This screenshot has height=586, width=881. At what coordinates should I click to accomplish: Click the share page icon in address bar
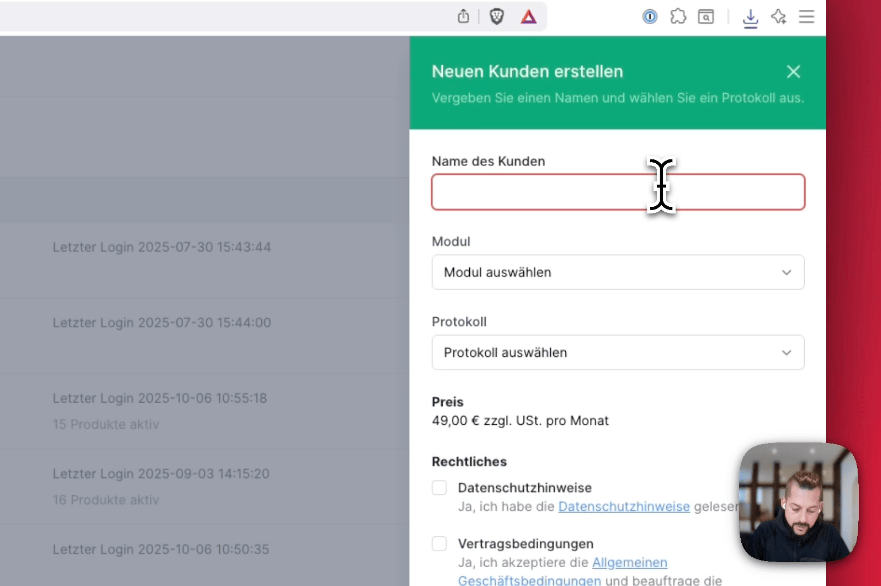pos(463,16)
